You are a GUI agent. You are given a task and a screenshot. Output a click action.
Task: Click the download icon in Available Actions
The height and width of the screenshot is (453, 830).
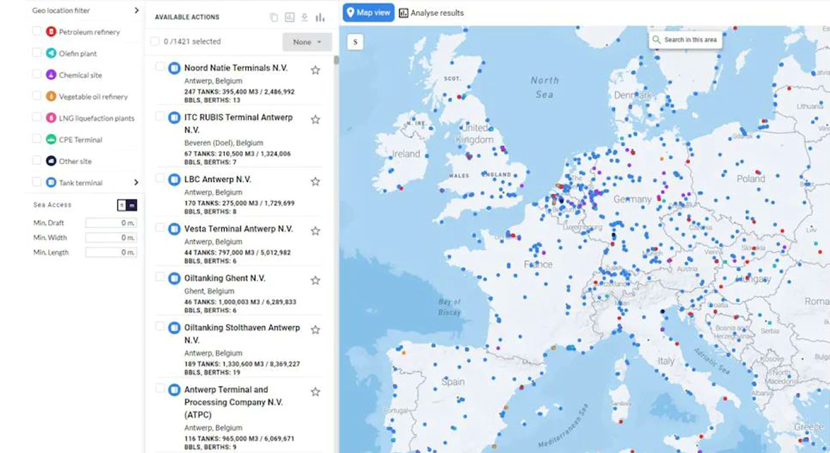[304, 17]
